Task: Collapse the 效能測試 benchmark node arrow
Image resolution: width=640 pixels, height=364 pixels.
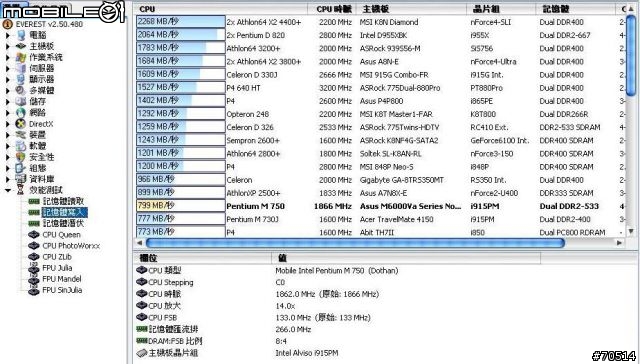Action: pyautogui.click(x=8, y=190)
